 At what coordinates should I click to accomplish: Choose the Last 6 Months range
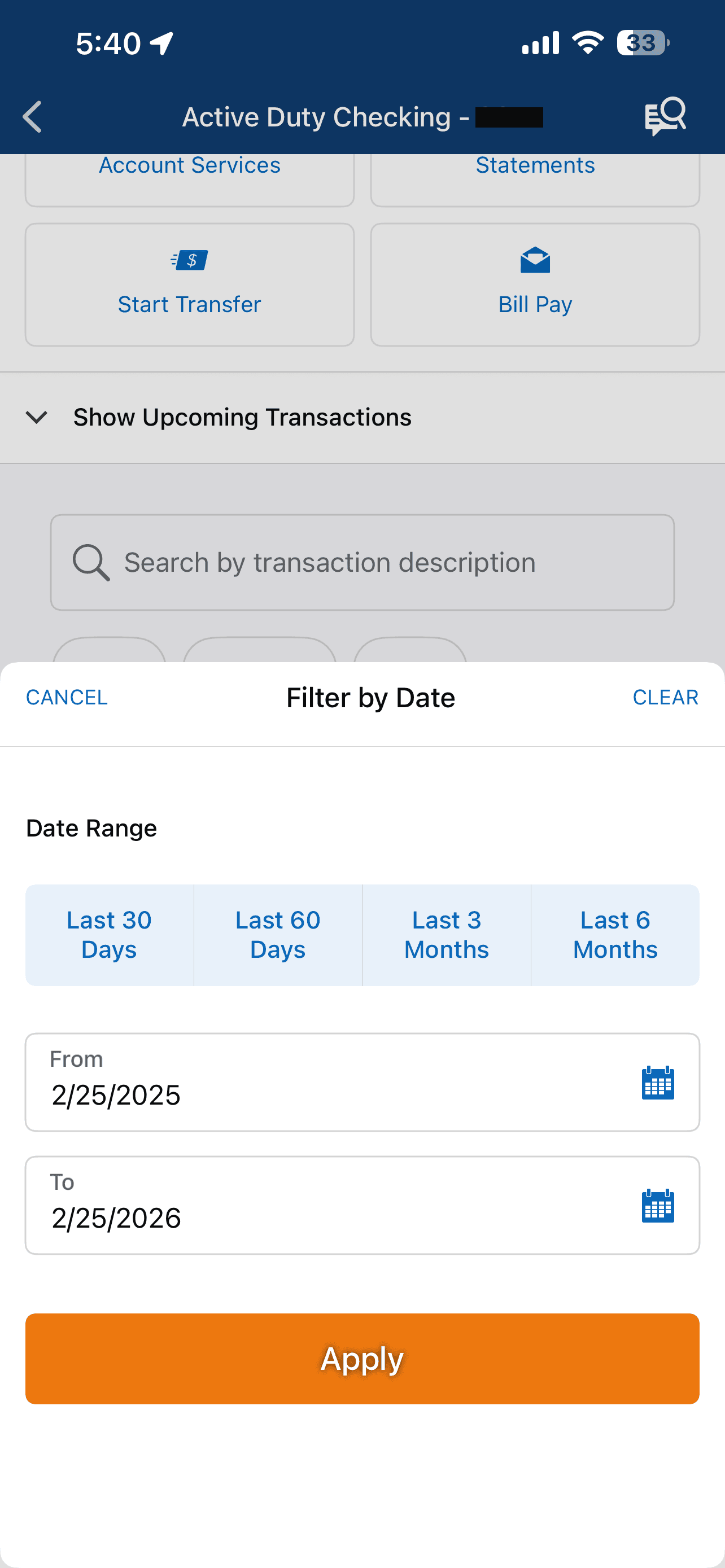click(615, 935)
